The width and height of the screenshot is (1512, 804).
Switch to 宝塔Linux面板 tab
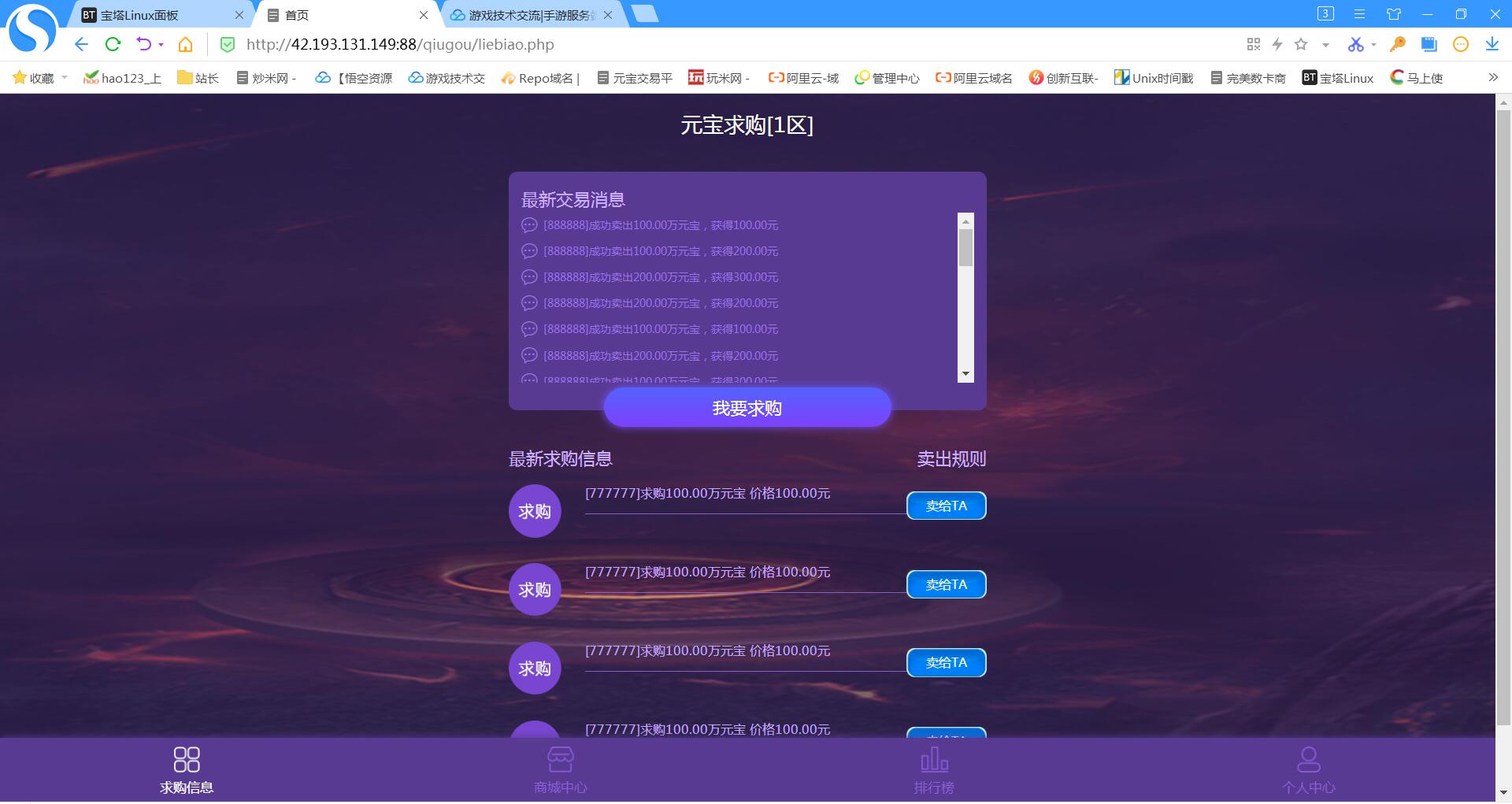[x=150, y=15]
